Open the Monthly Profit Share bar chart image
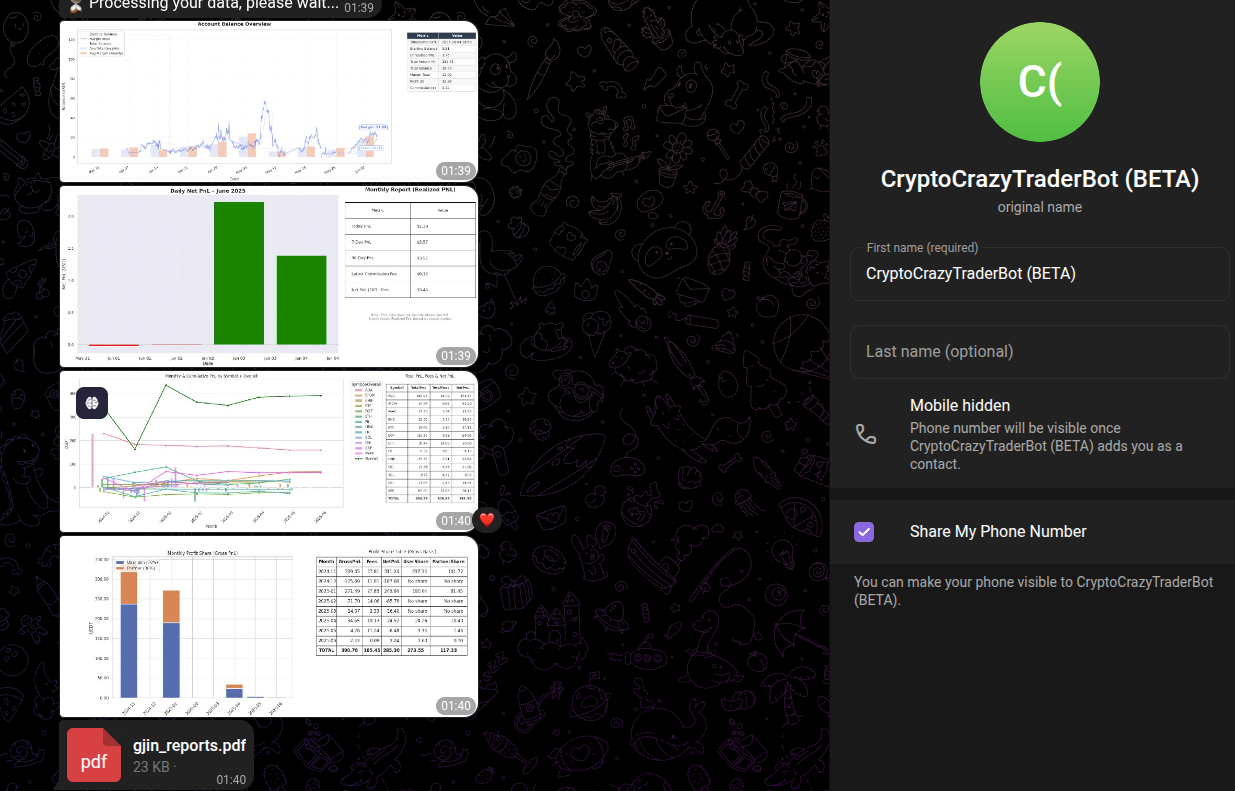This screenshot has width=1235, height=791. 268,627
